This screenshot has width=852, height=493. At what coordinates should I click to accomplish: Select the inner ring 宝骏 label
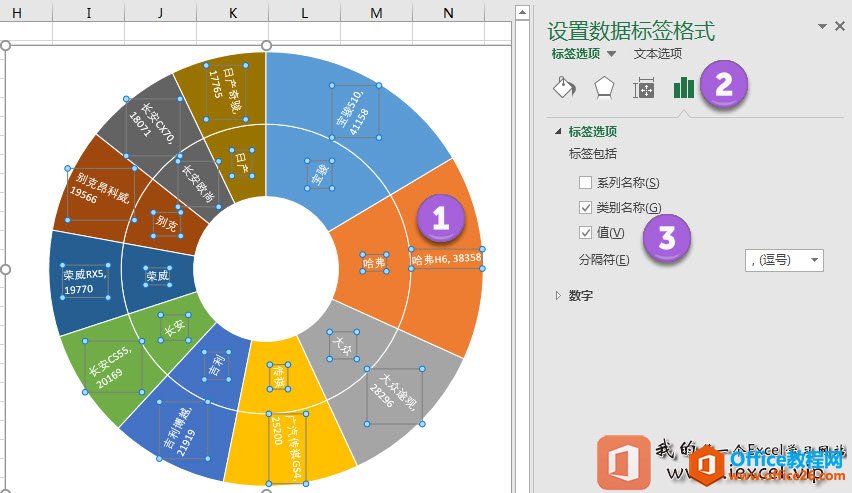[320, 174]
